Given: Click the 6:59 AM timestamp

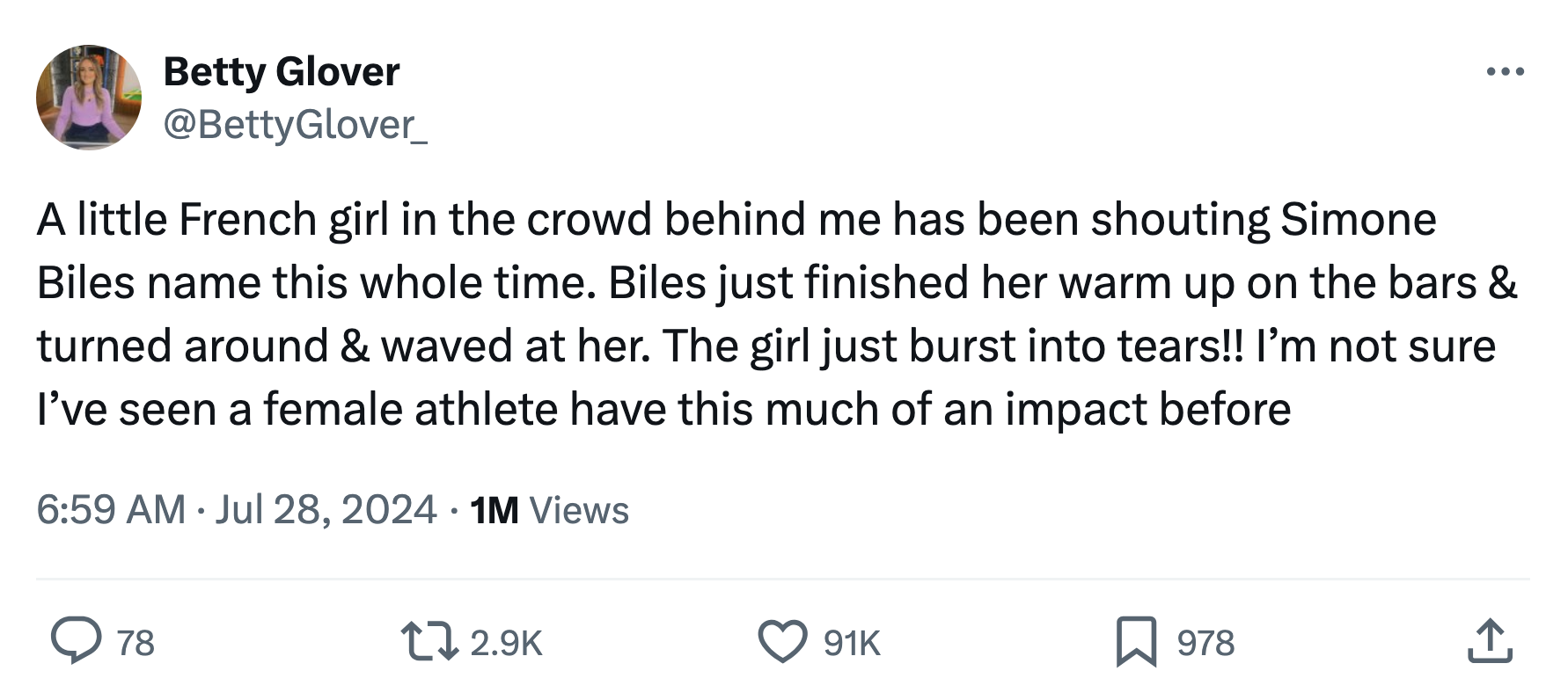Looking at the screenshot, I should click(x=111, y=510).
